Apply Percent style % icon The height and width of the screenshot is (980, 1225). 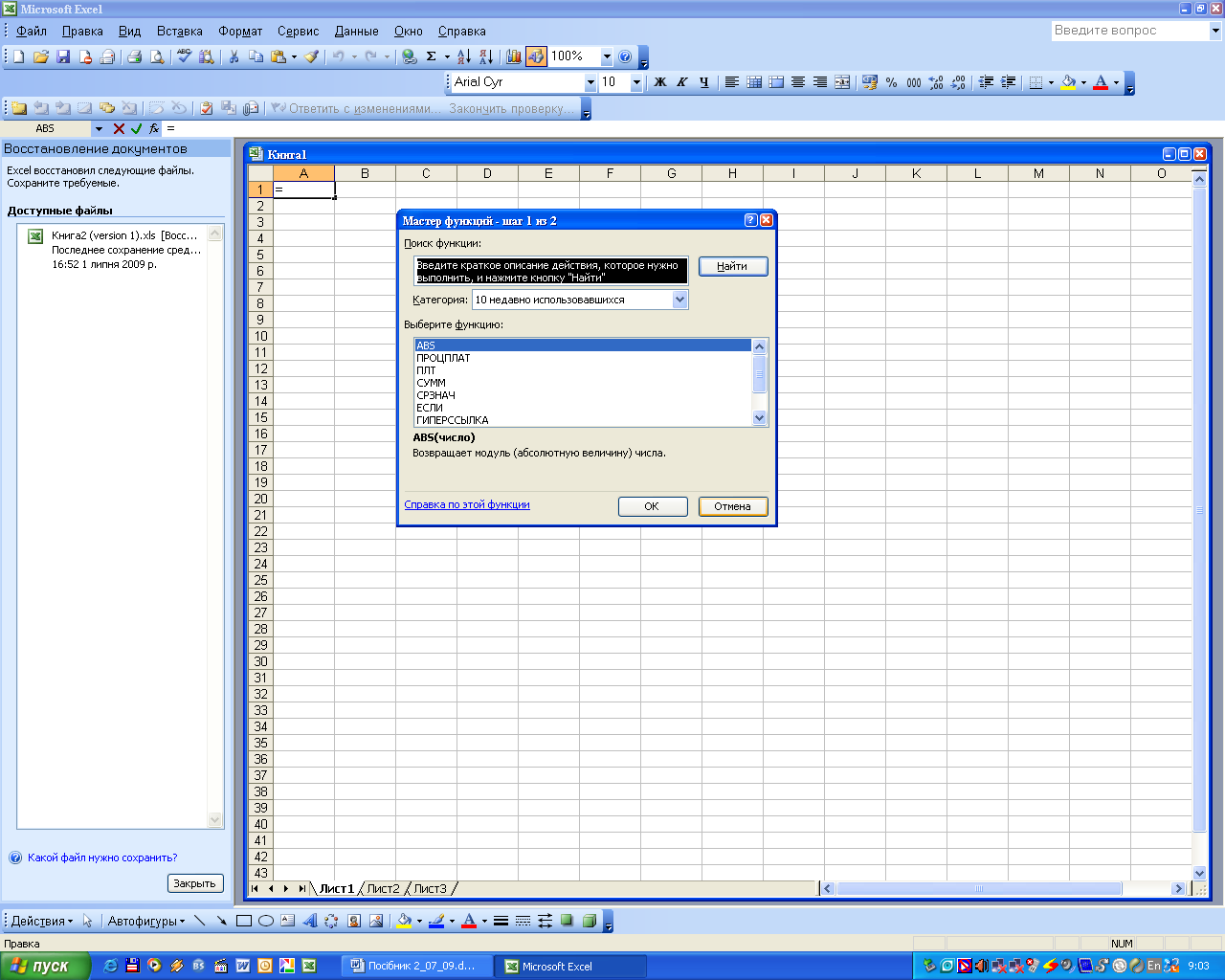(x=891, y=82)
